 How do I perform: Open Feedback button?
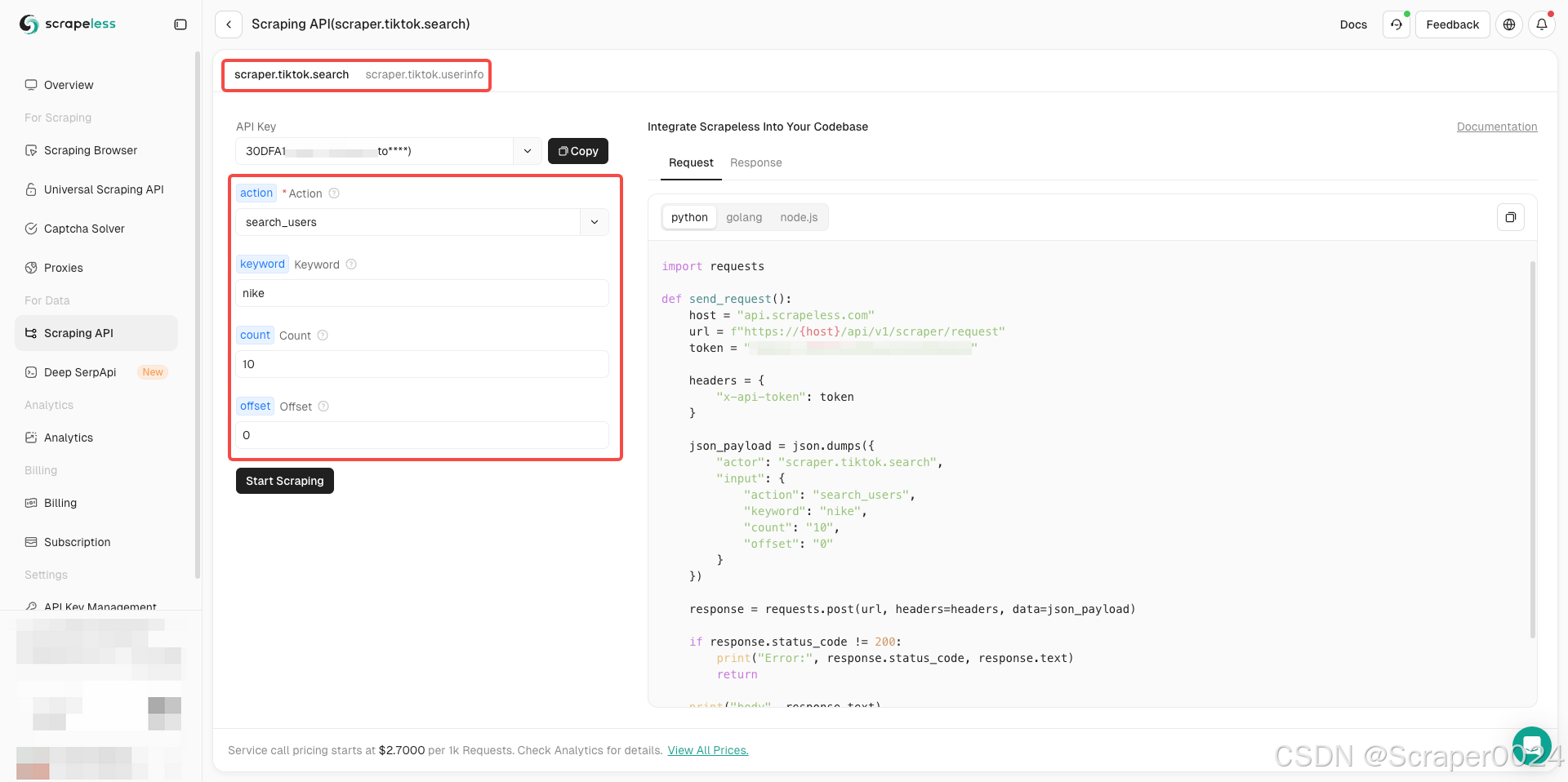tap(1452, 24)
